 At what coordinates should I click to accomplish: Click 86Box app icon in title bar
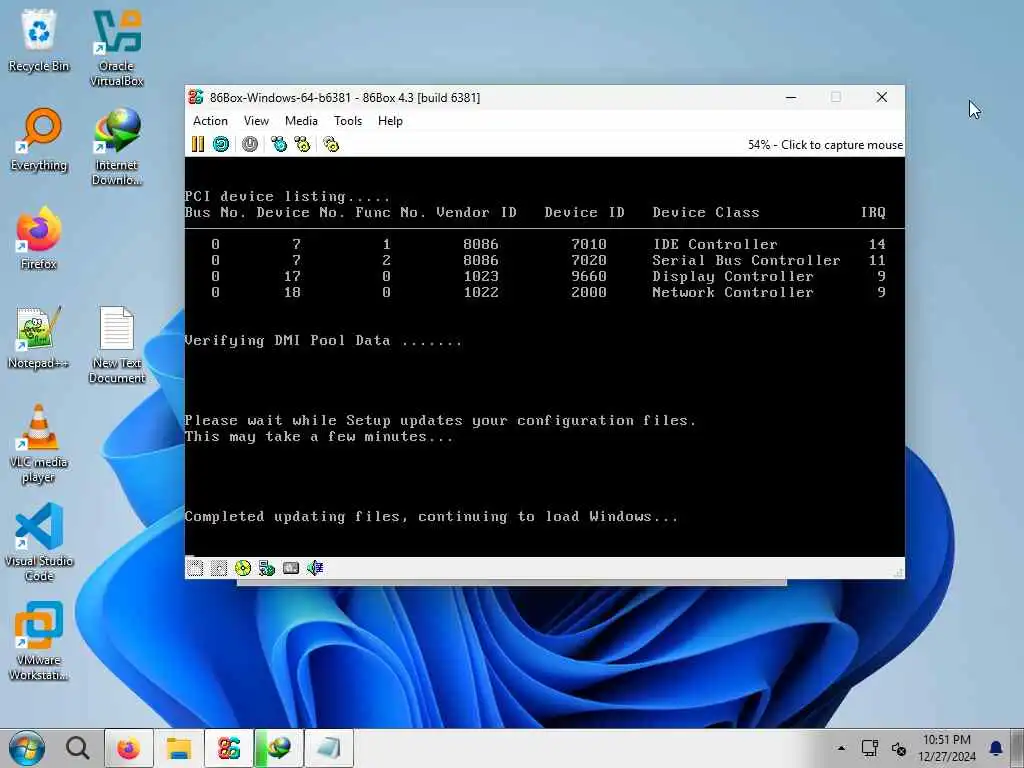(196, 97)
